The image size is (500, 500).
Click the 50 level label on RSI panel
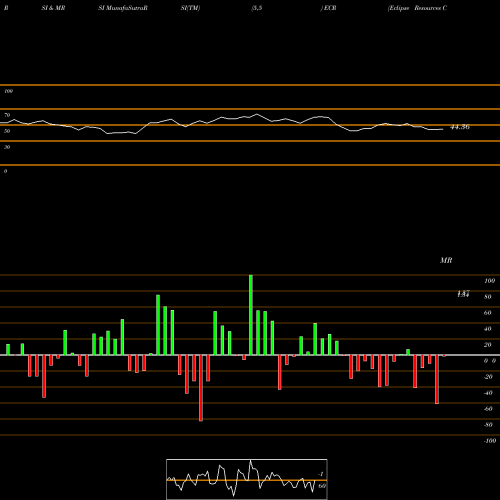tap(7, 131)
